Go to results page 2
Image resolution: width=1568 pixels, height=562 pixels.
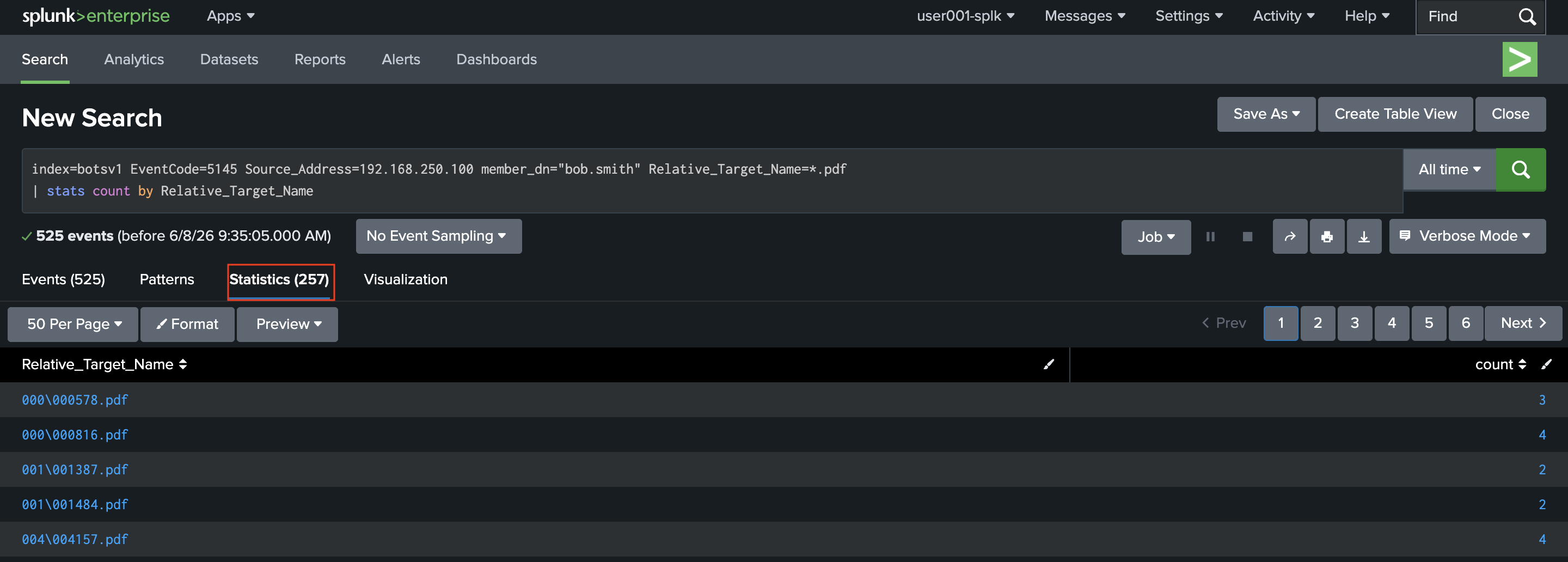pos(1318,323)
